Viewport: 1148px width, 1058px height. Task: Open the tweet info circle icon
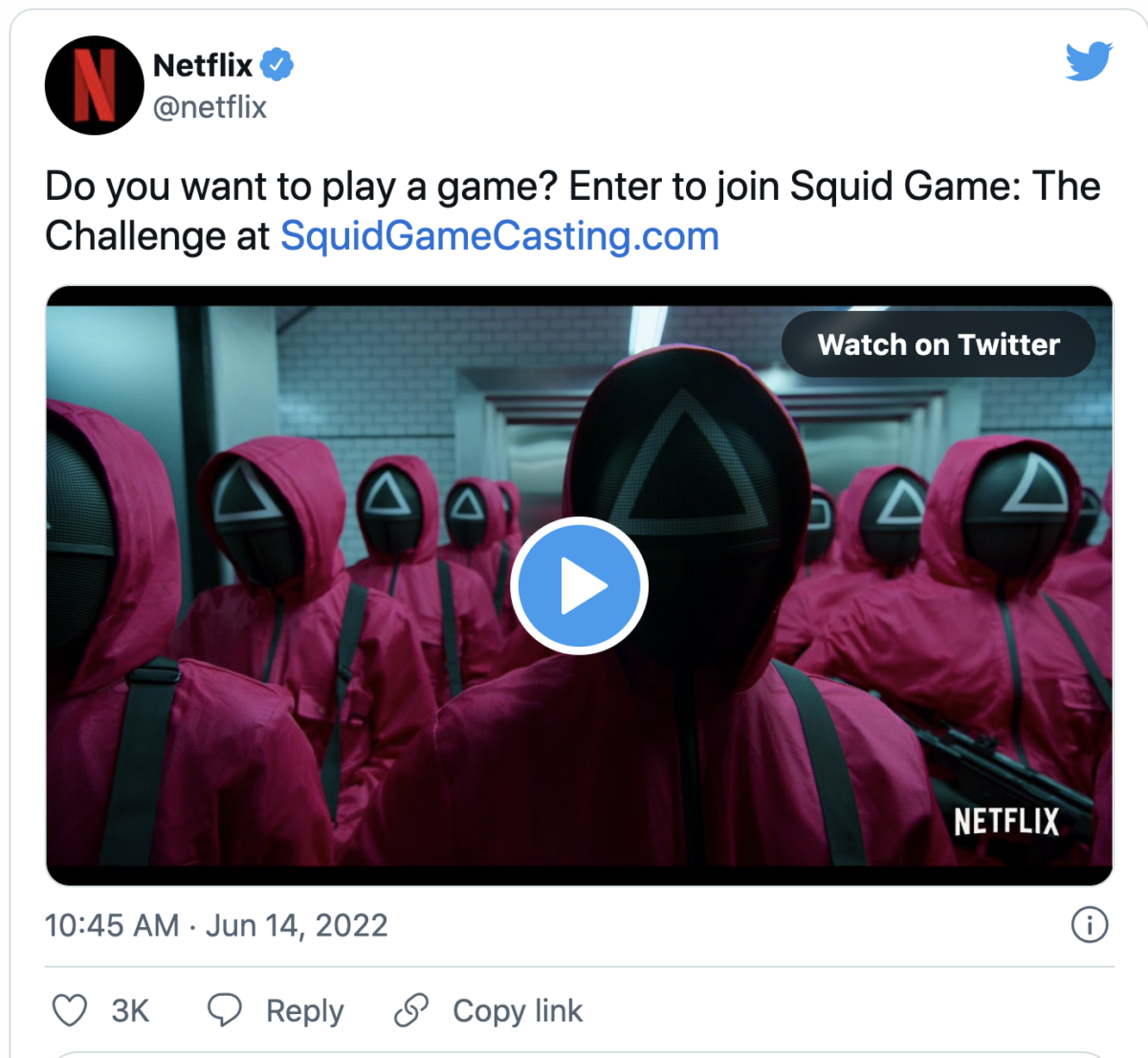tap(1090, 925)
